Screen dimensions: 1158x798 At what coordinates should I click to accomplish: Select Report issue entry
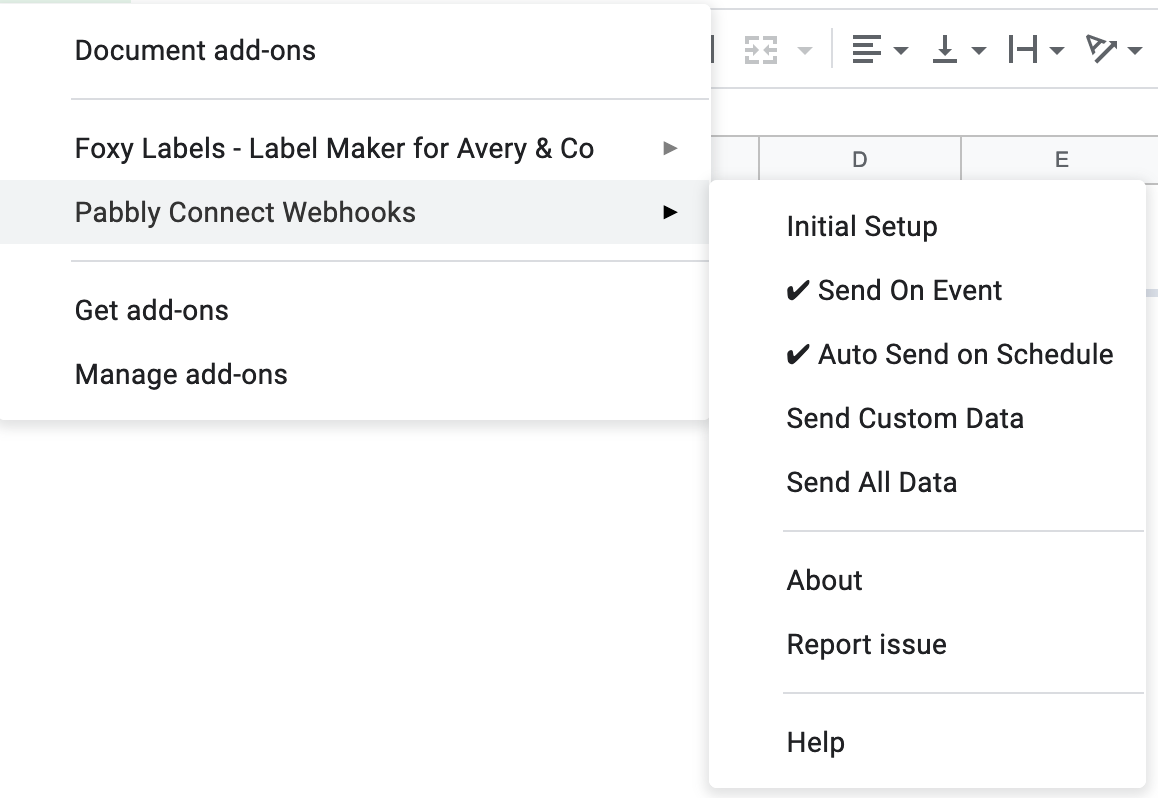(927, 645)
